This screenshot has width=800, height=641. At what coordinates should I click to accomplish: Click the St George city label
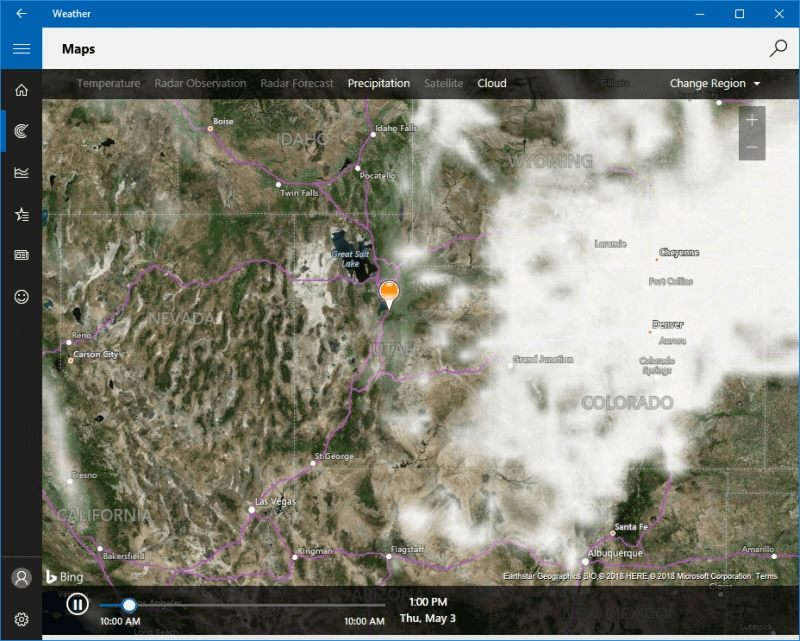coord(334,456)
